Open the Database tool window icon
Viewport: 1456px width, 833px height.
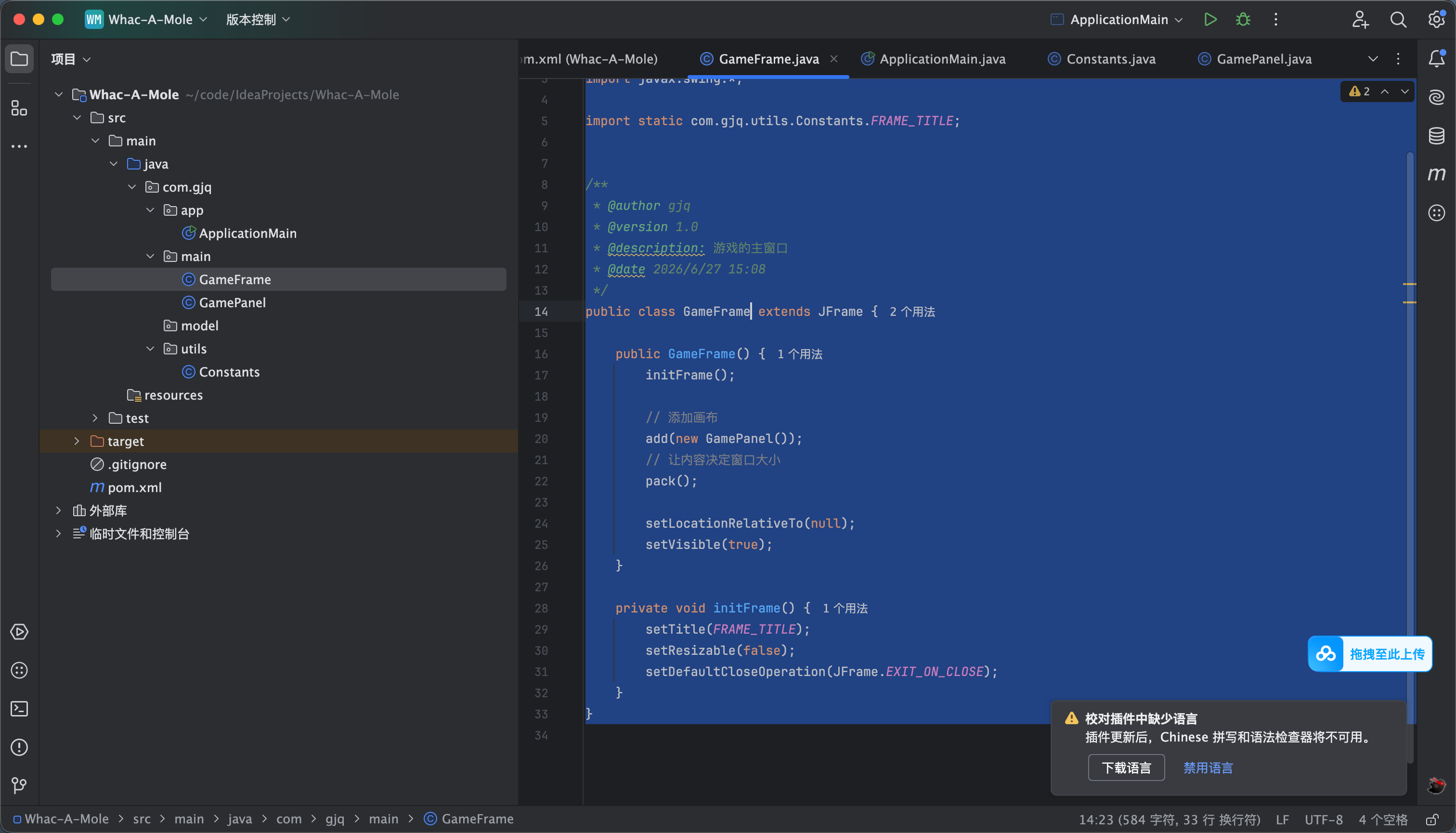(1437, 136)
